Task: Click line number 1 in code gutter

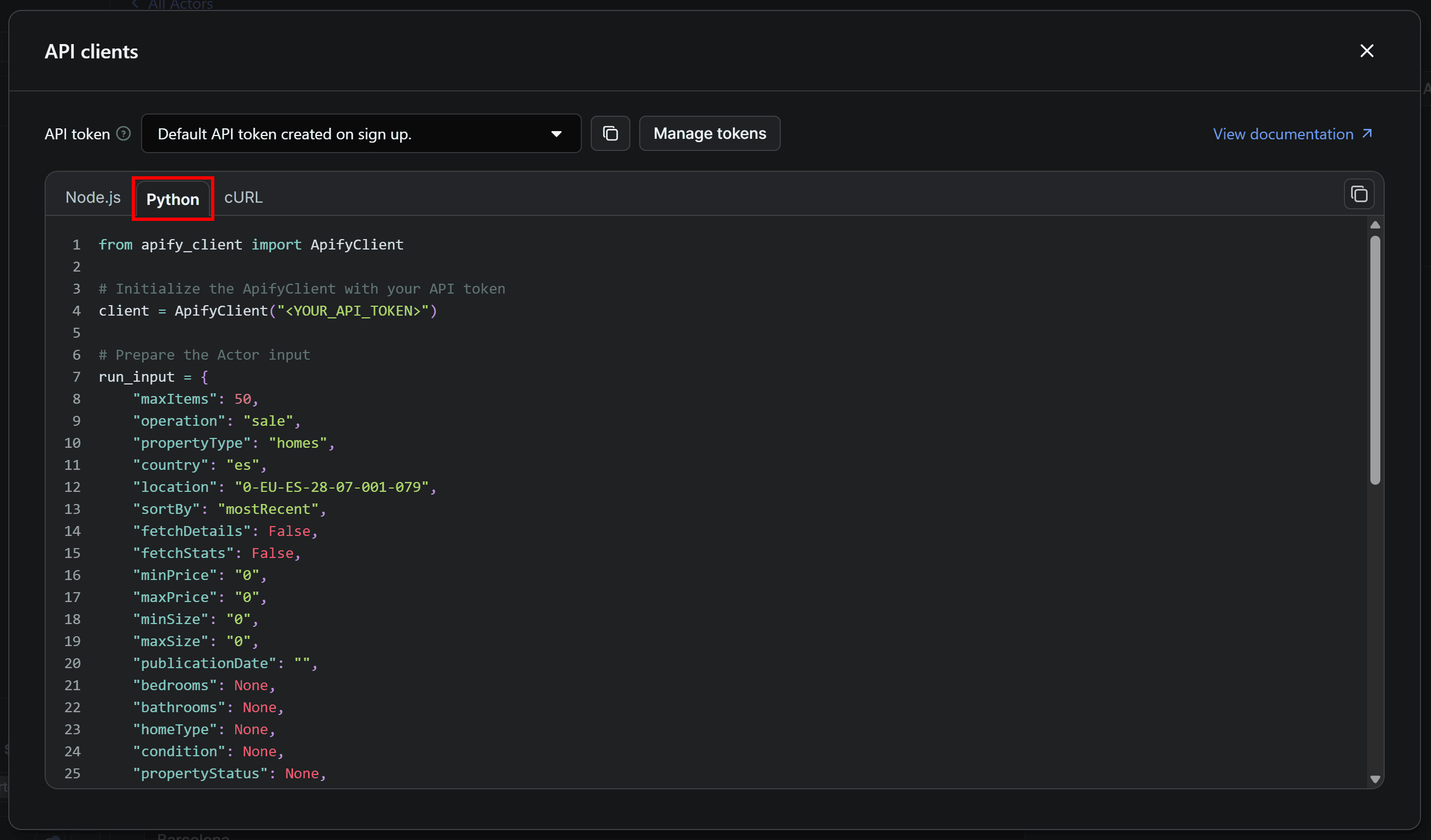Action: [76, 245]
